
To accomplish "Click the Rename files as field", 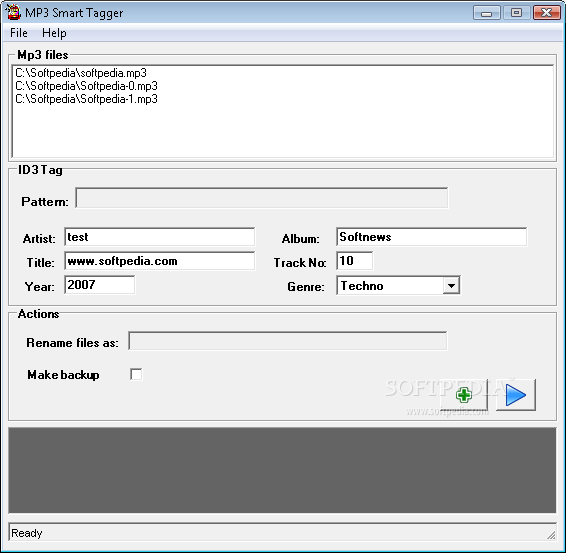I will [x=288, y=341].
